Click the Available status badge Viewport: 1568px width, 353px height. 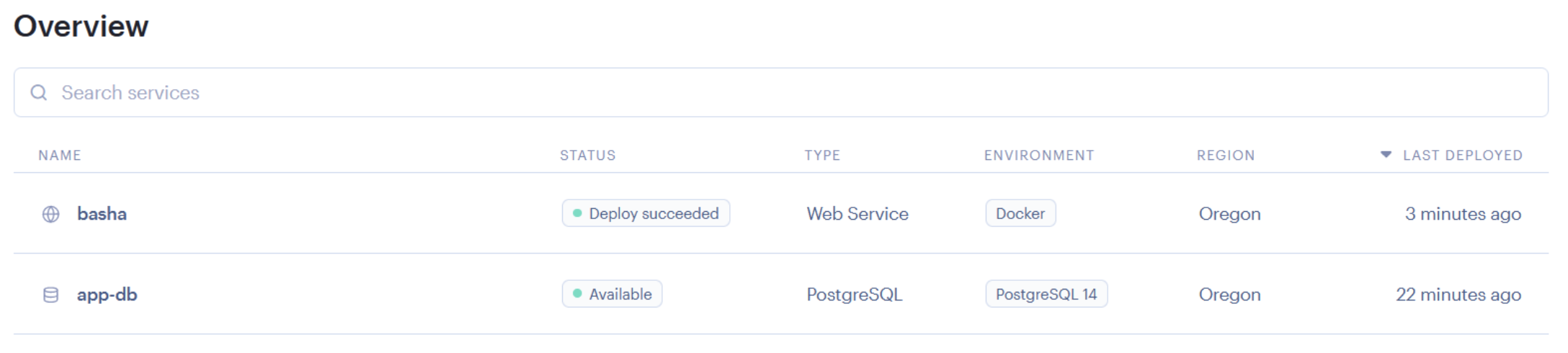coord(612,294)
